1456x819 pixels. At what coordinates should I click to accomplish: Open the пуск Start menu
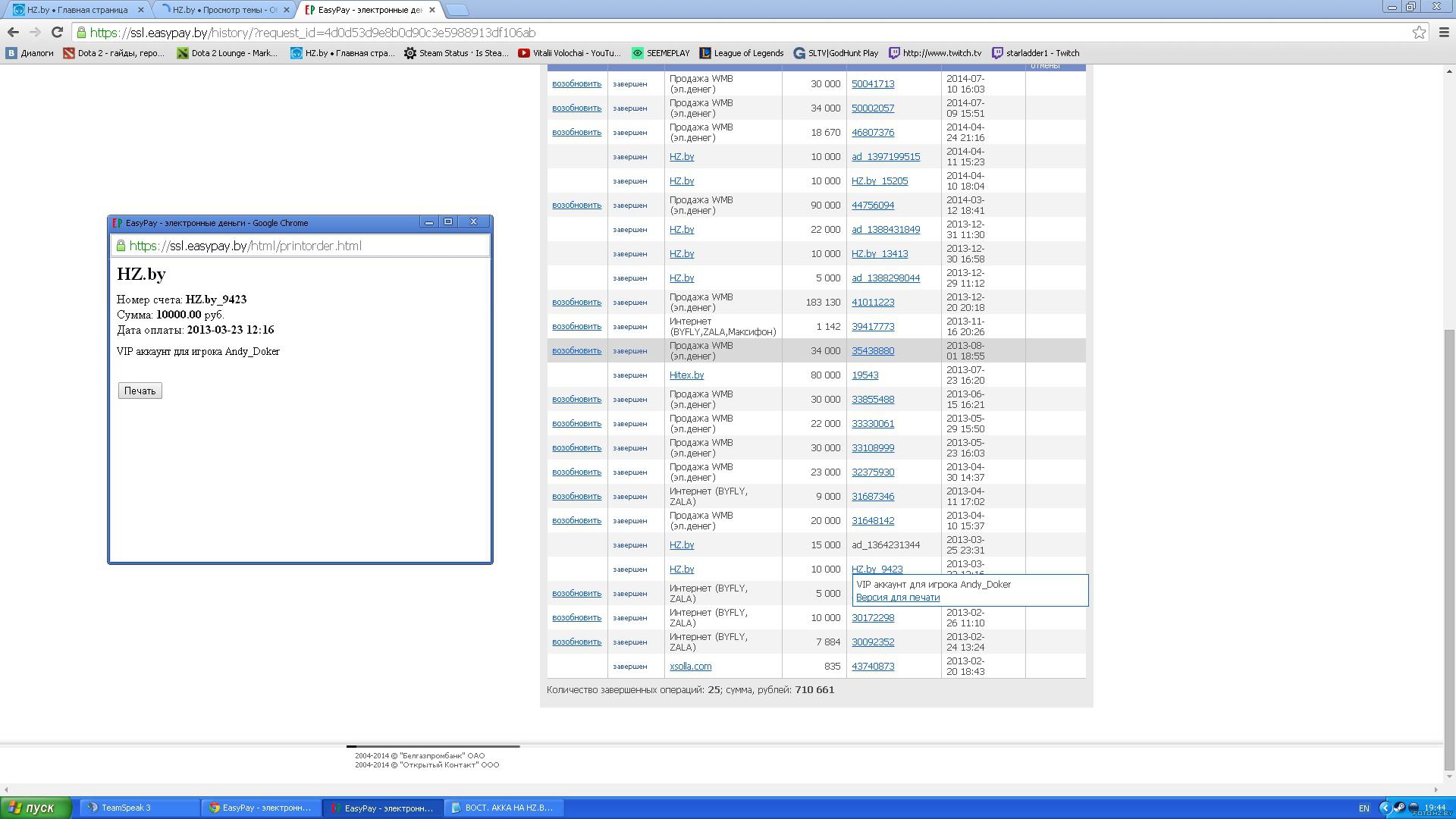pos(36,808)
